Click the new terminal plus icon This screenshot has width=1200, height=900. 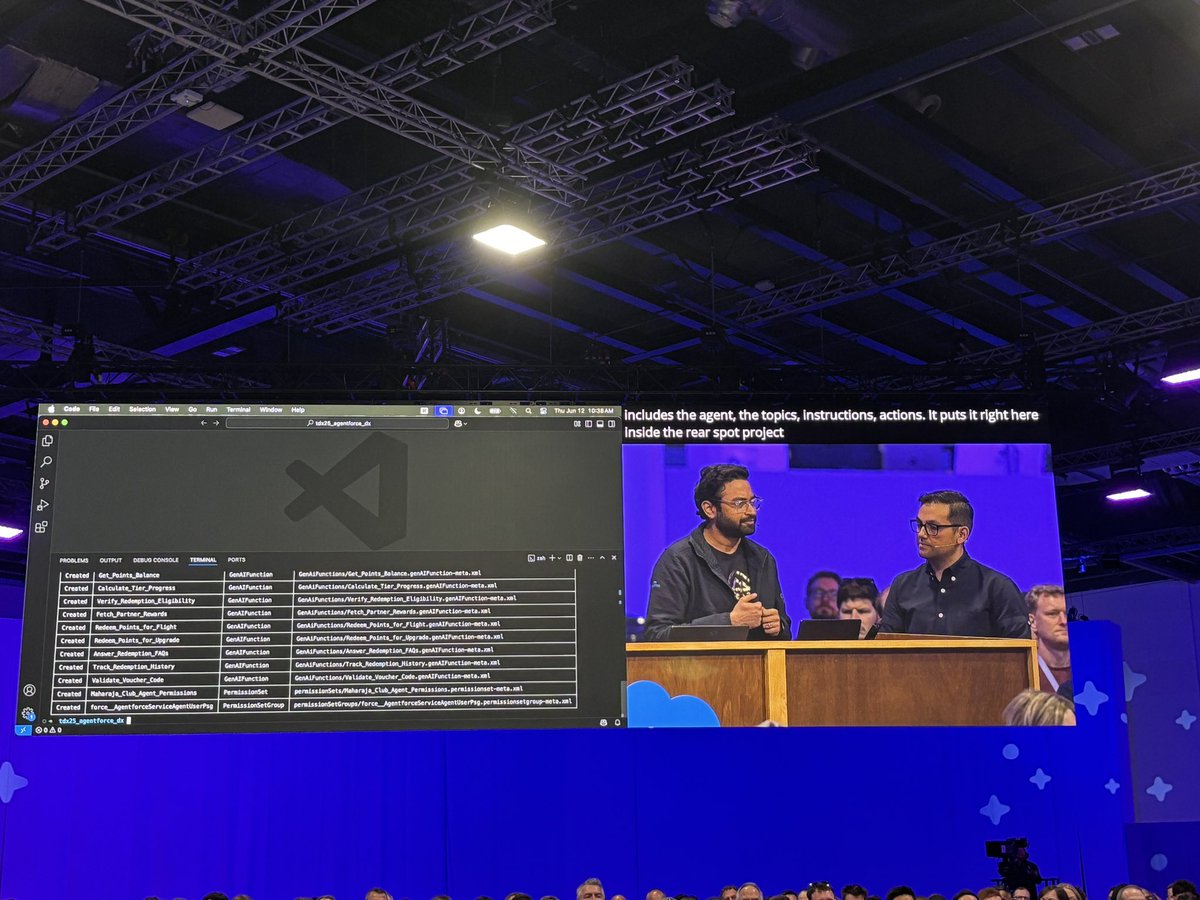coord(552,557)
